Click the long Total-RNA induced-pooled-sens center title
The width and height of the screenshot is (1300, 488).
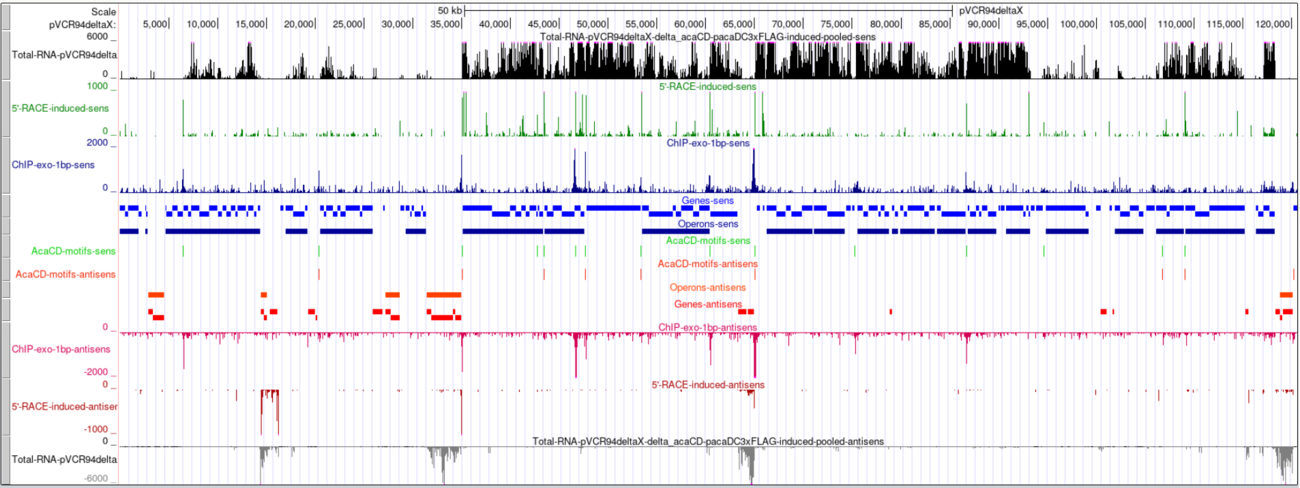[708, 37]
